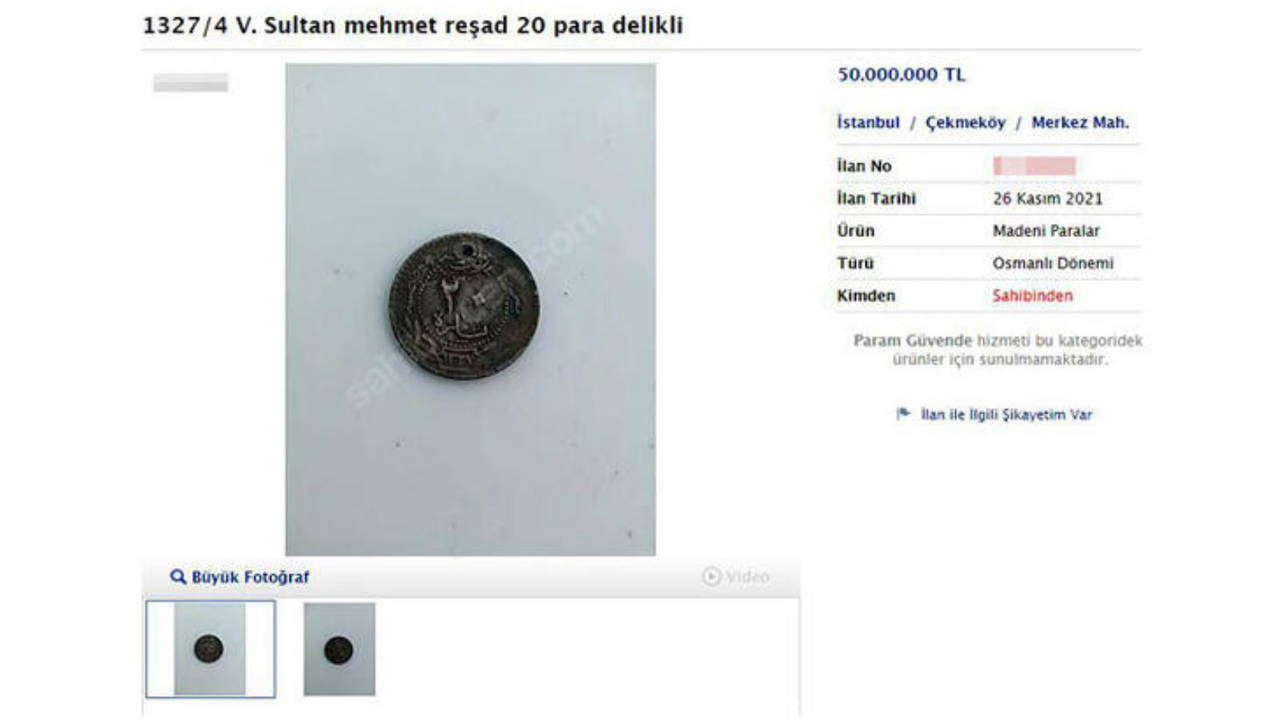This screenshot has height=720, width=1280.
Task: Click the listing title about Sultan Mehmet Reşad
Action: [413, 26]
